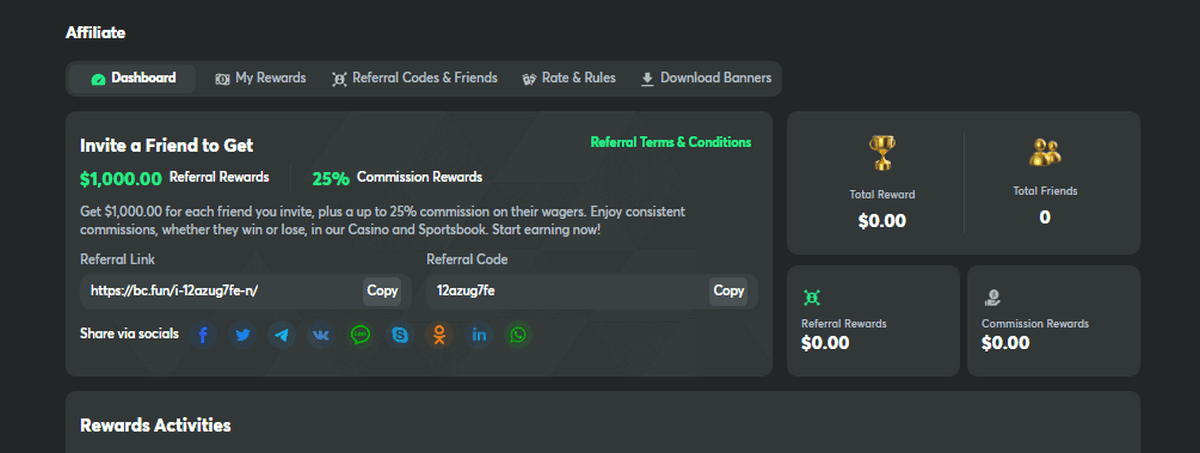
Task: Share via the WhatsApp icon
Action: 518,335
